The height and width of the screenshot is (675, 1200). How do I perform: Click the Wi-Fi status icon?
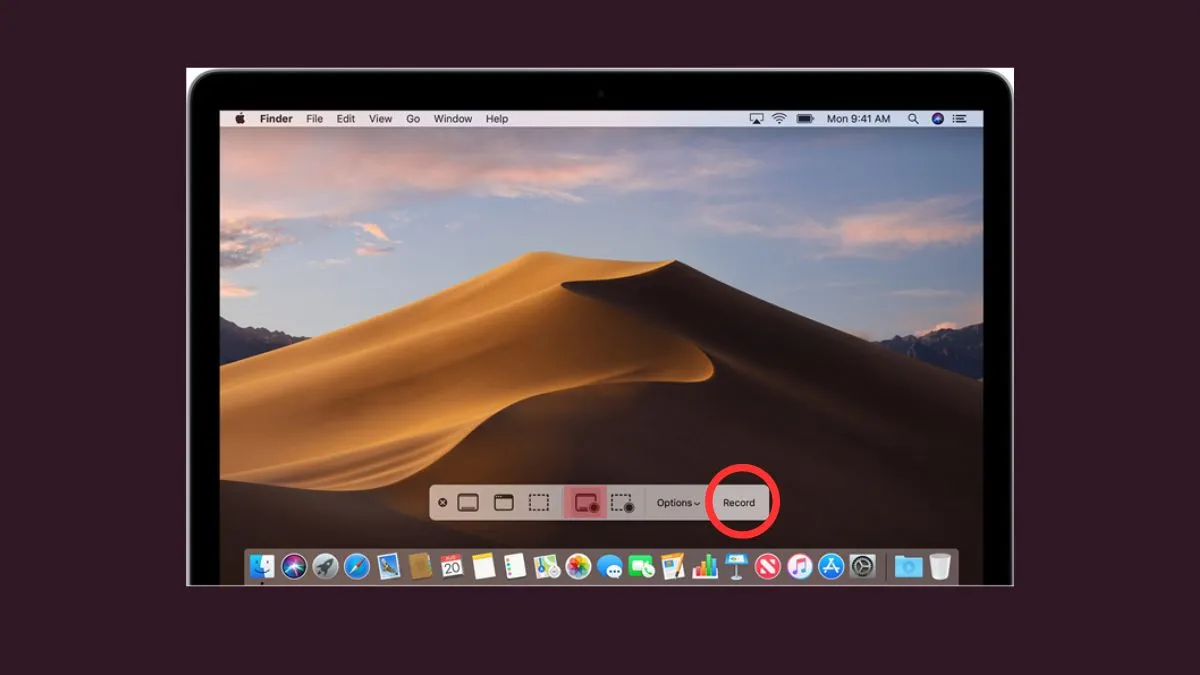780,118
